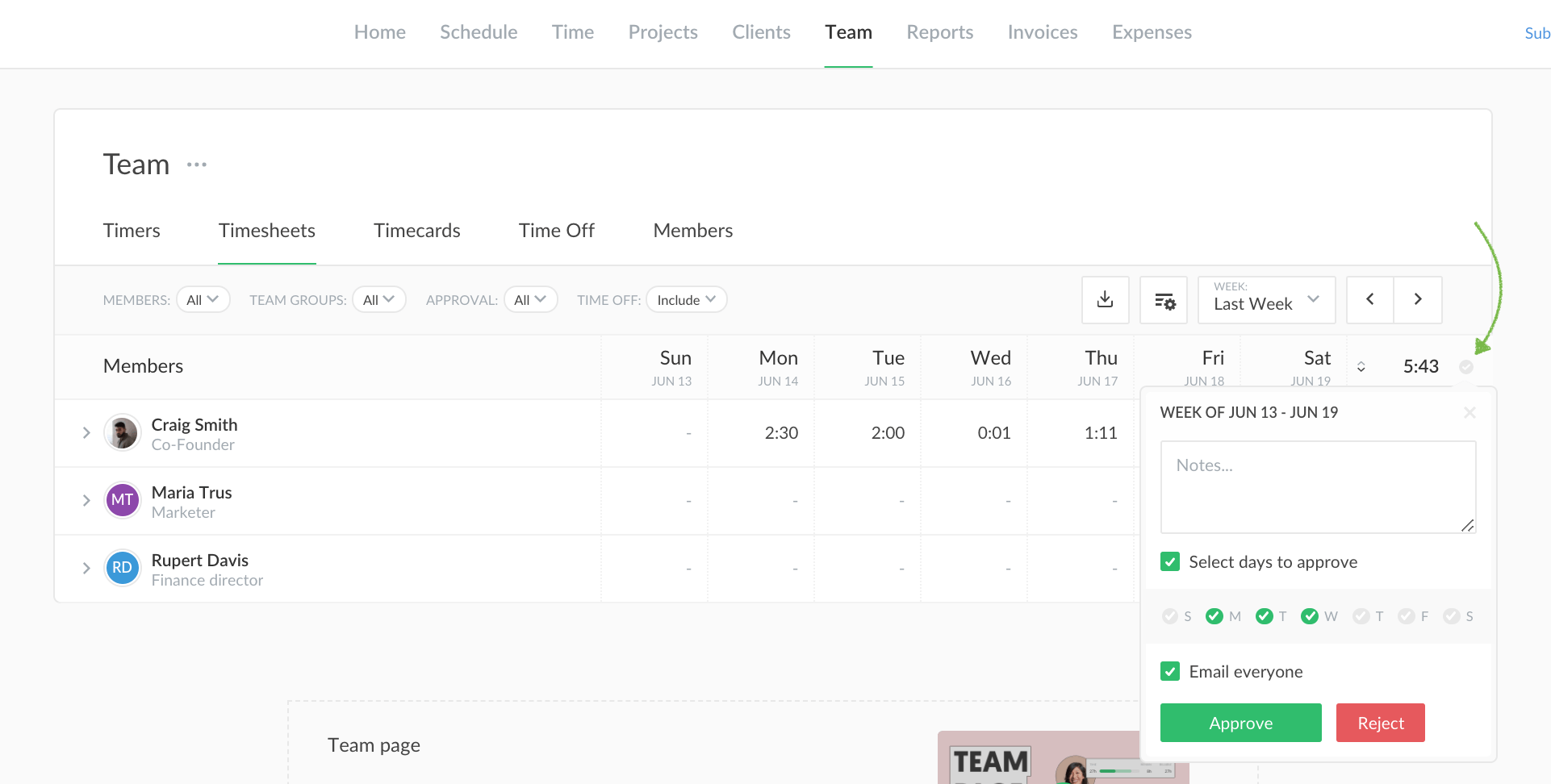The height and width of the screenshot is (784, 1551).
Task: Toggle Wednesday day approval checkmark
Action: pos(1310,616)
